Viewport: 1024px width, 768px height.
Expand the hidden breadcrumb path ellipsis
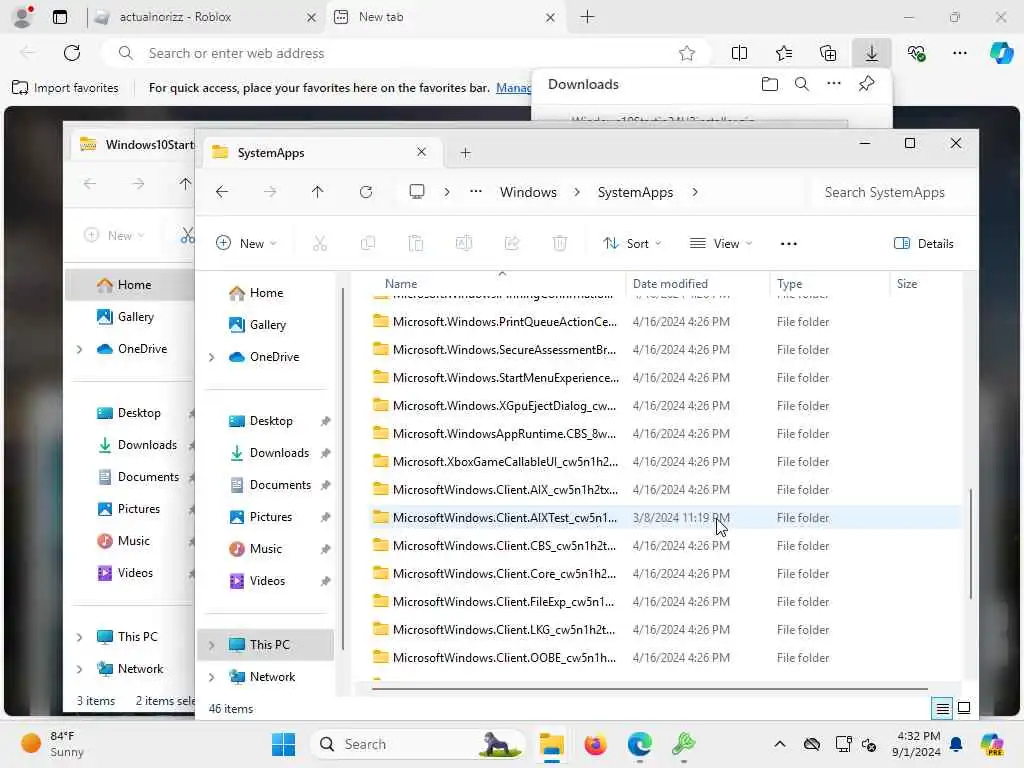coord(475,191)
